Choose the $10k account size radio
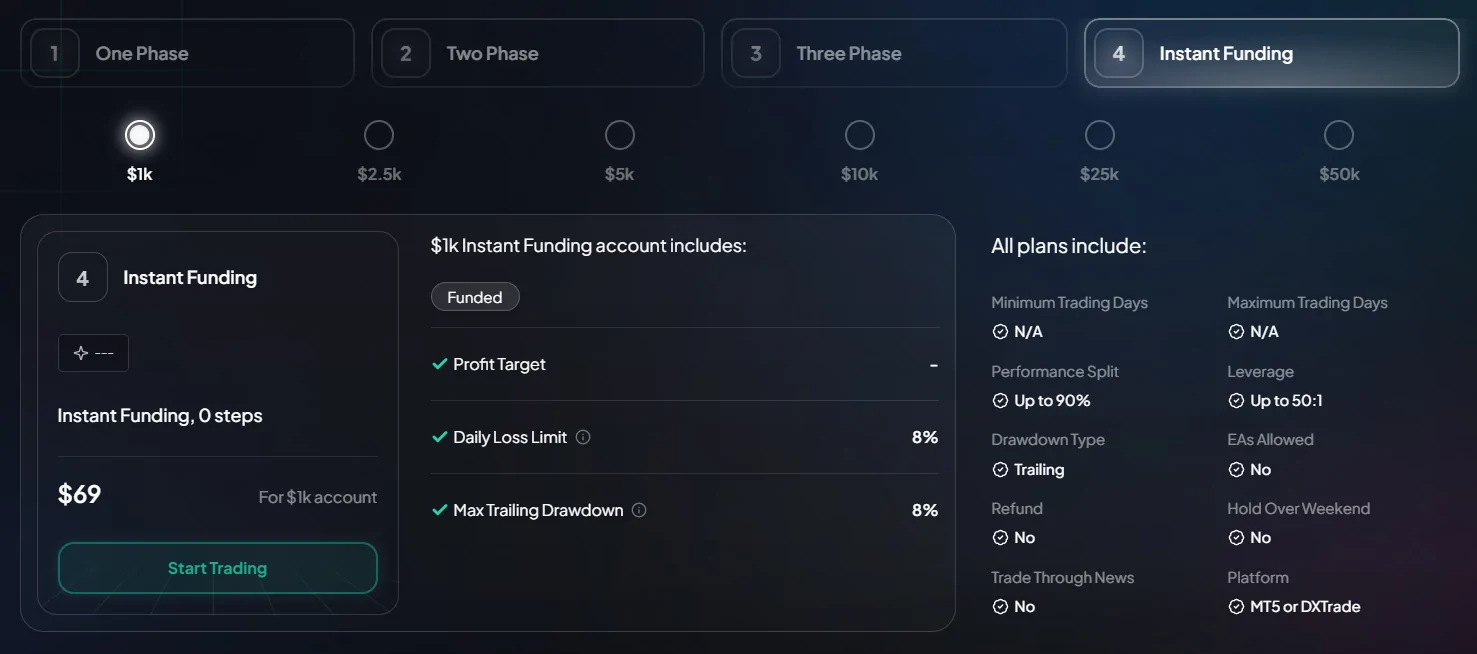The image size is (1477, 654). 859,135
